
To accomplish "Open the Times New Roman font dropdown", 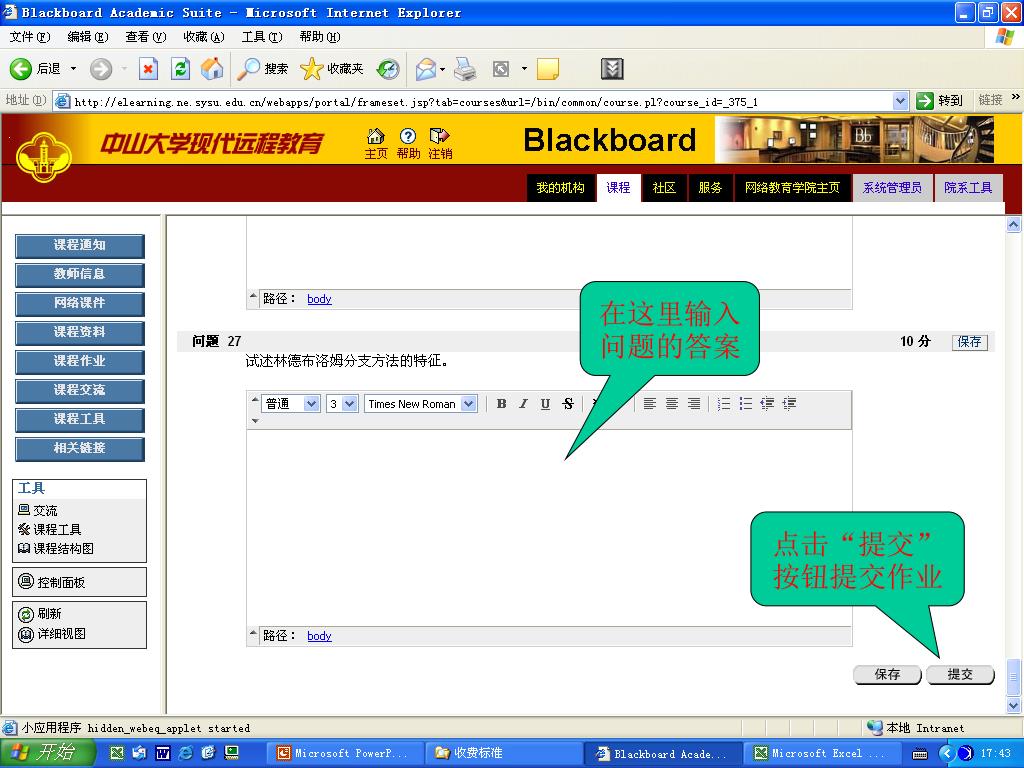I will 421,404.
